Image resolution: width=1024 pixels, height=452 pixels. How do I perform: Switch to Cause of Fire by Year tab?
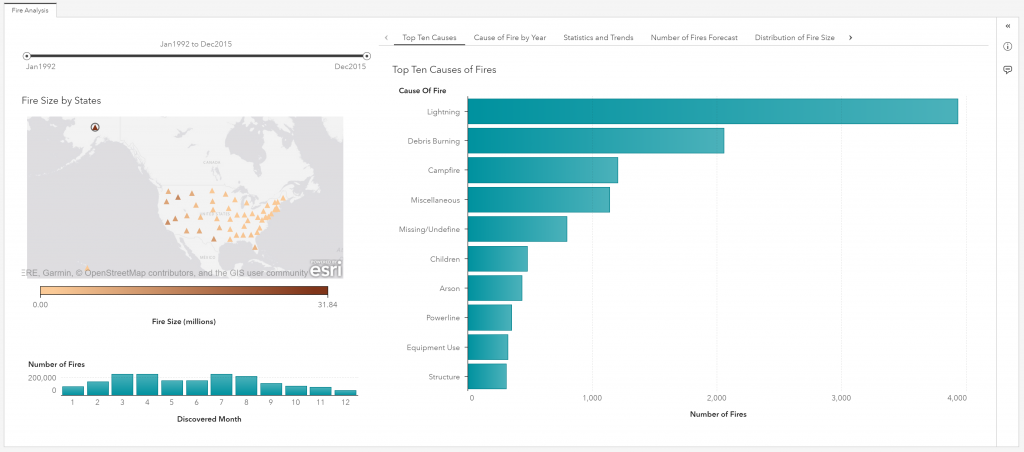pos(509,37)
